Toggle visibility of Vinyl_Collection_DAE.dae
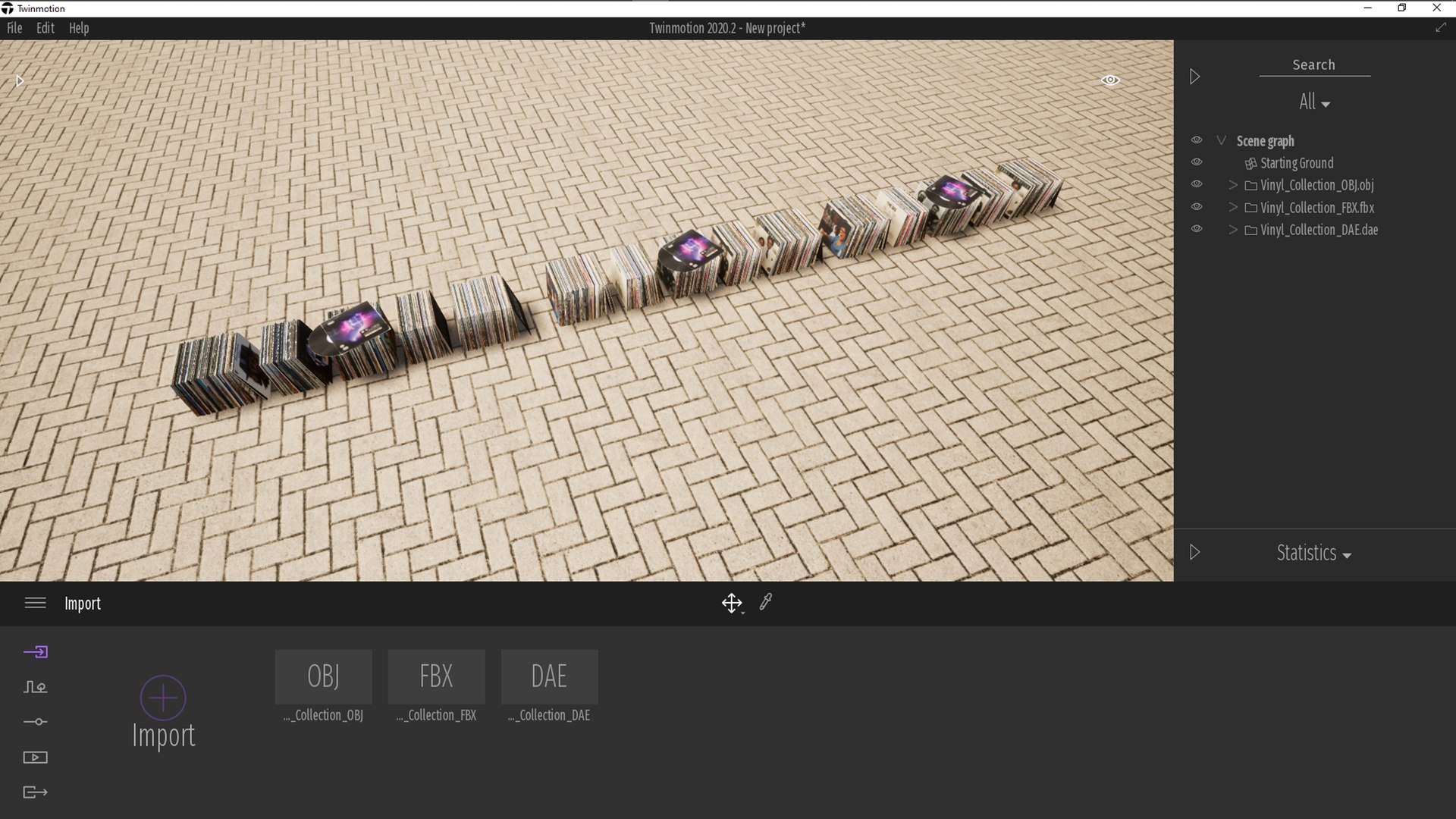 (1197, 229)
